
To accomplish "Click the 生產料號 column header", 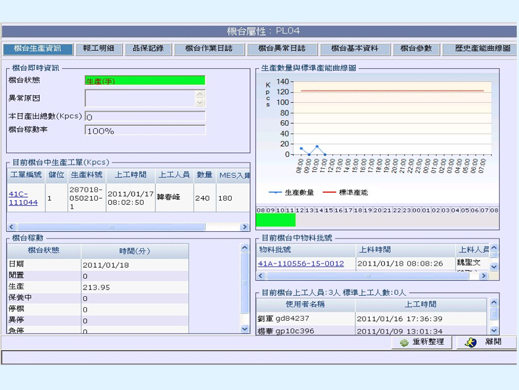I will click(87, 175).
